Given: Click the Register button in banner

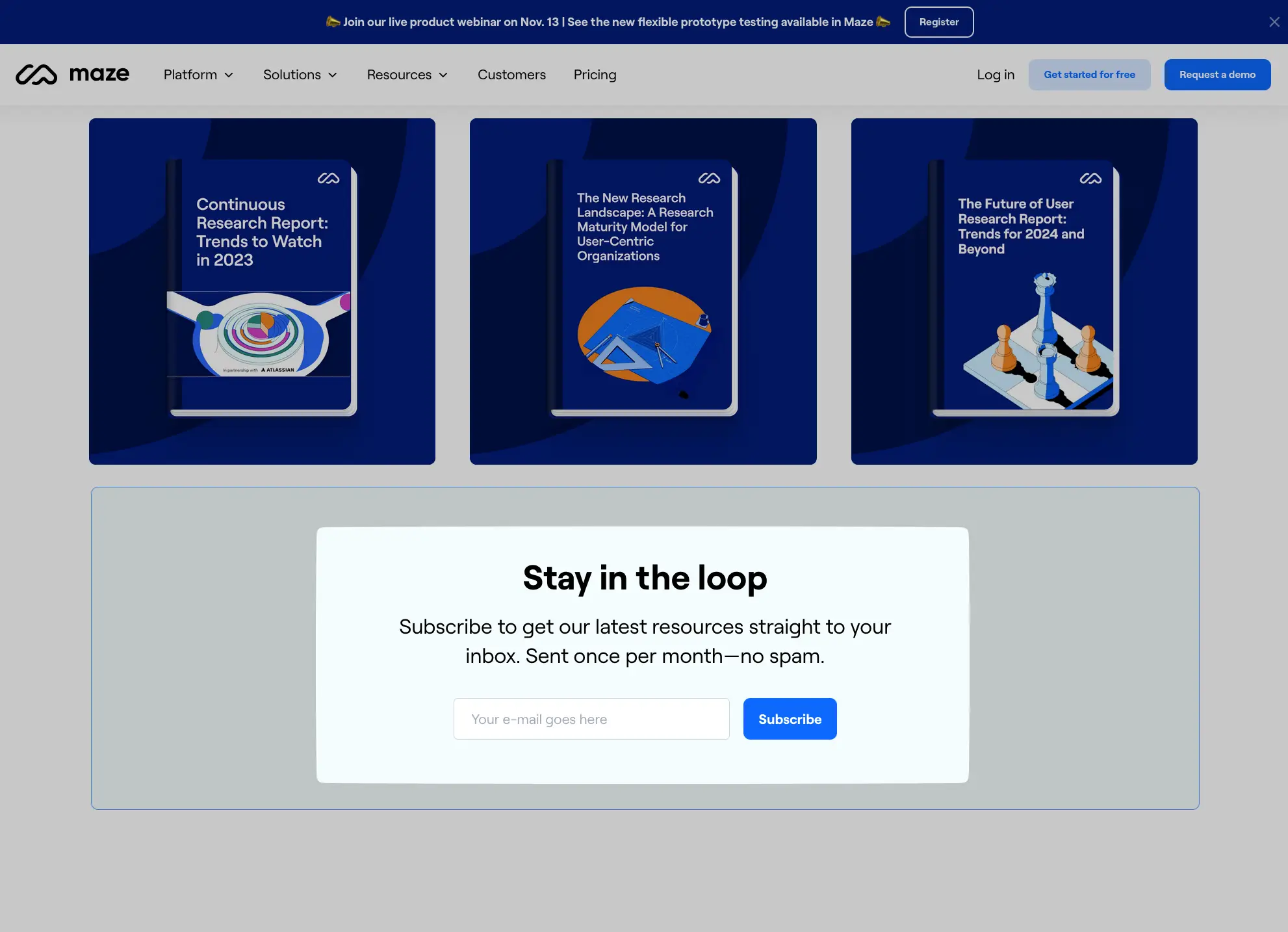Looking at the screenshot, I should 938,22.
